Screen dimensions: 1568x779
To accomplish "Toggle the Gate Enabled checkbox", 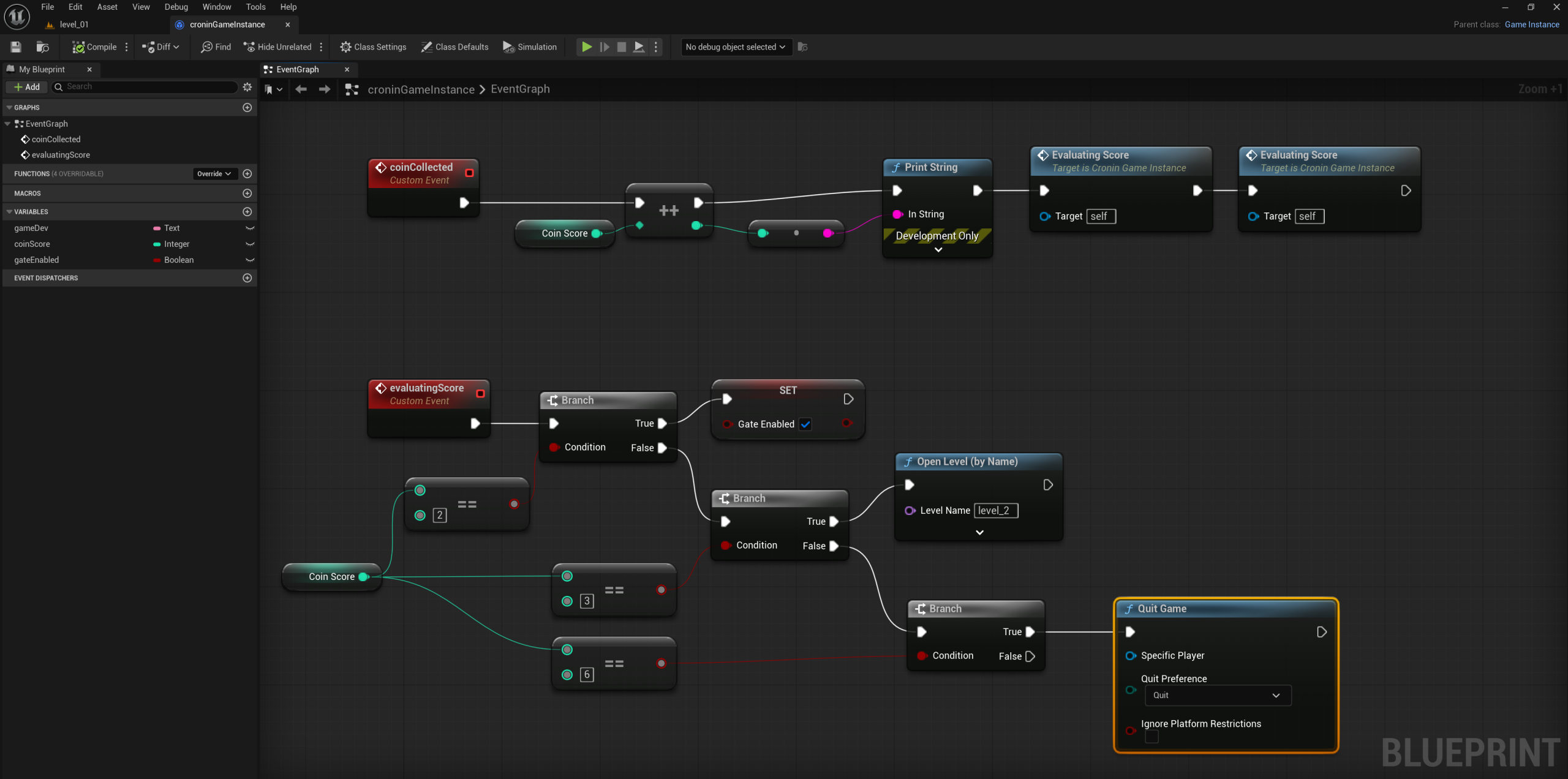I will [x=805, y=424].
